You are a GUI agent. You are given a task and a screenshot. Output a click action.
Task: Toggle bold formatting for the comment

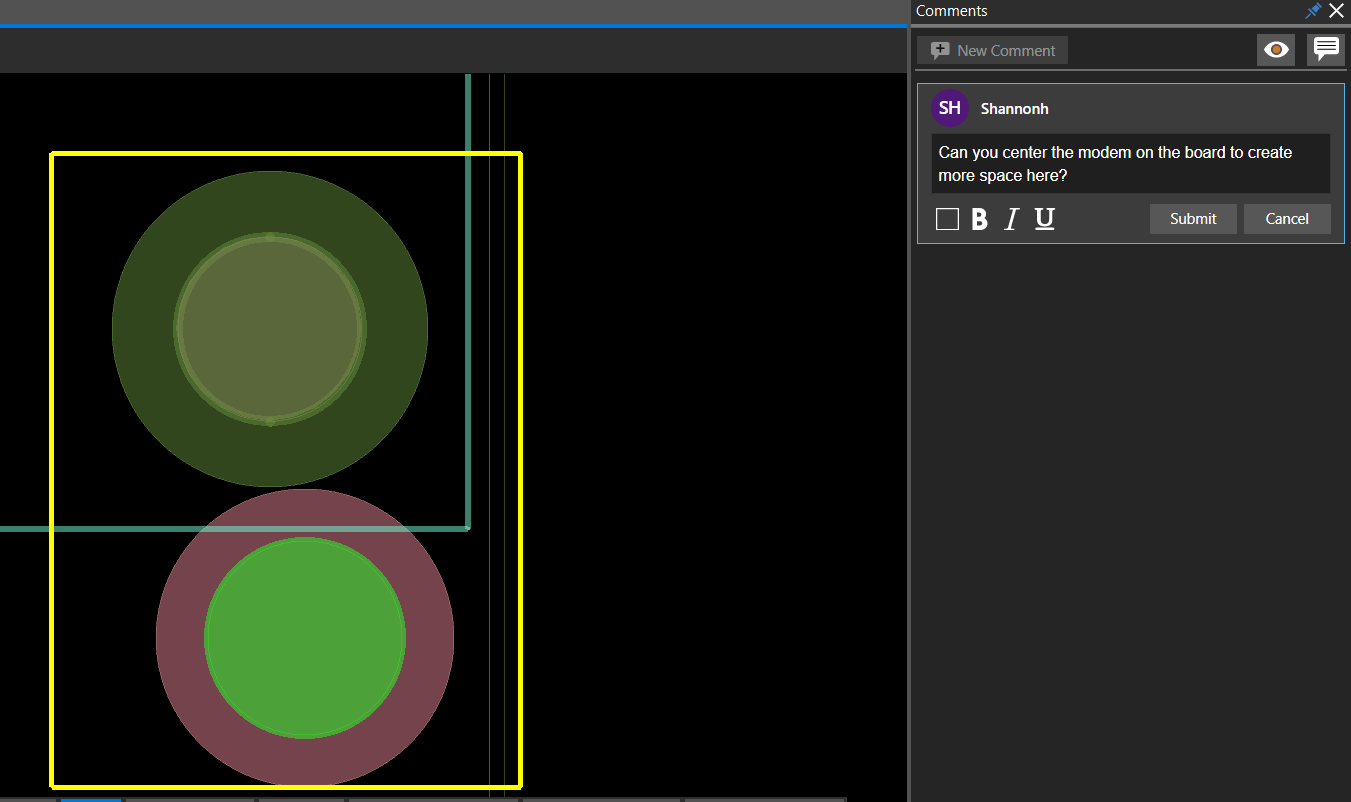[979, 219]
